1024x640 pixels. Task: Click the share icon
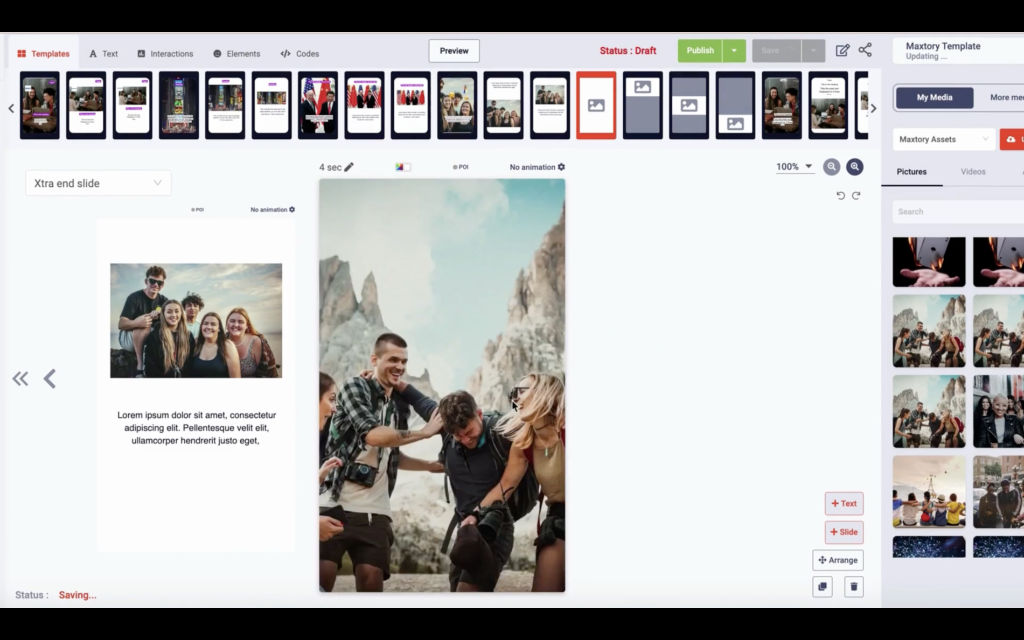[x=865, y=50]
